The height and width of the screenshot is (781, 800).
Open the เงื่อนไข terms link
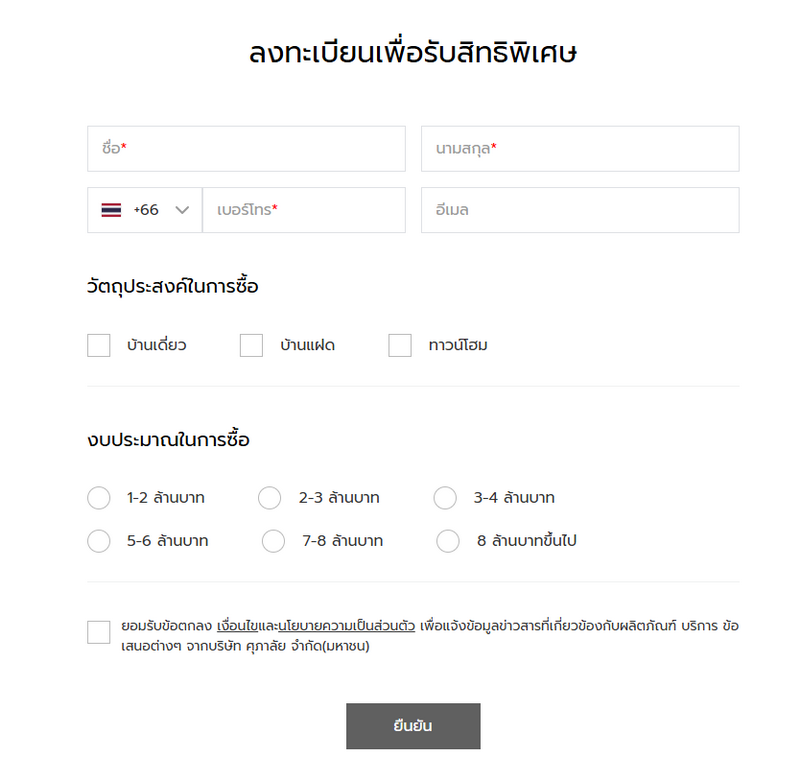point(237,626)
